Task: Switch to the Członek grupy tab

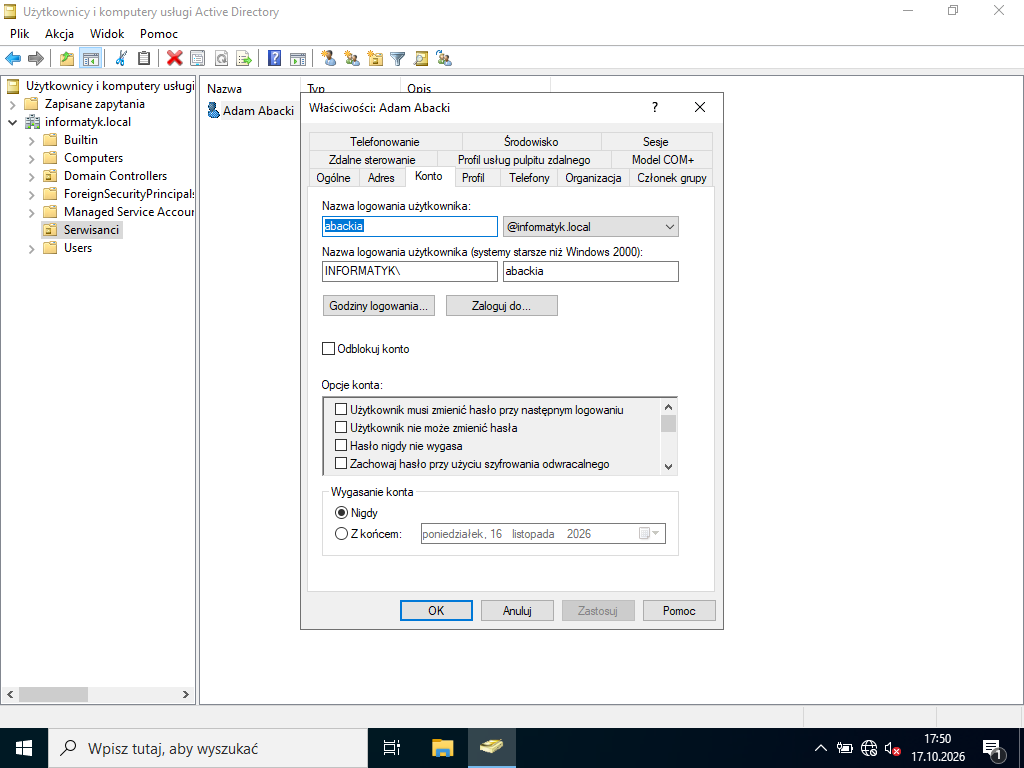Action: tap(671, 178)
